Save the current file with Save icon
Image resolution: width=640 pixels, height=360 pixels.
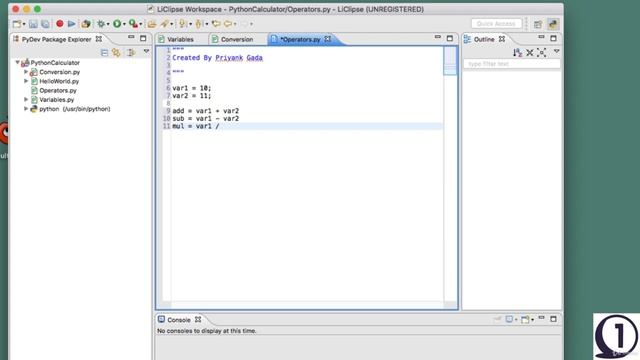coord(33,24)
